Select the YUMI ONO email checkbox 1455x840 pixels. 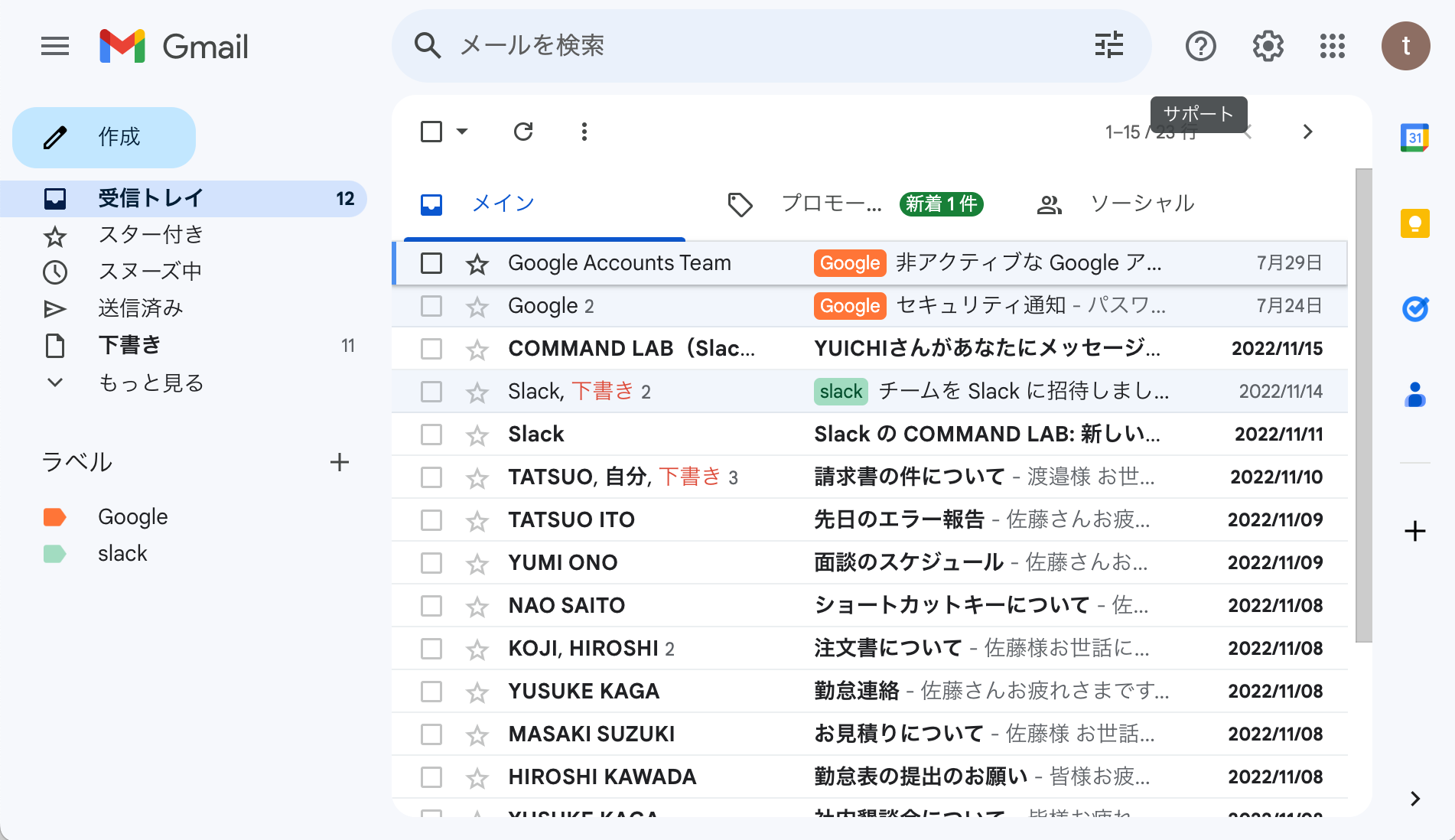pyautogui.click(x=431, y=563)
